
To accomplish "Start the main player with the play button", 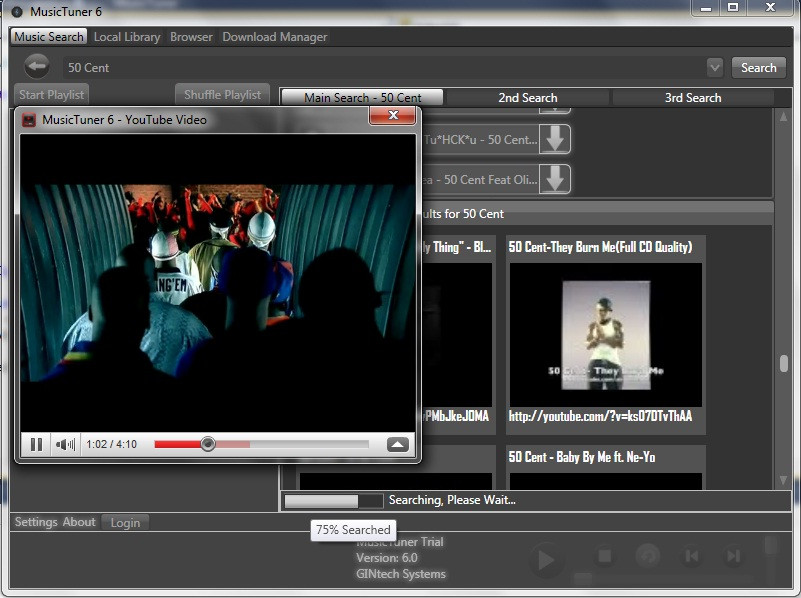I will tap(546, 560).
